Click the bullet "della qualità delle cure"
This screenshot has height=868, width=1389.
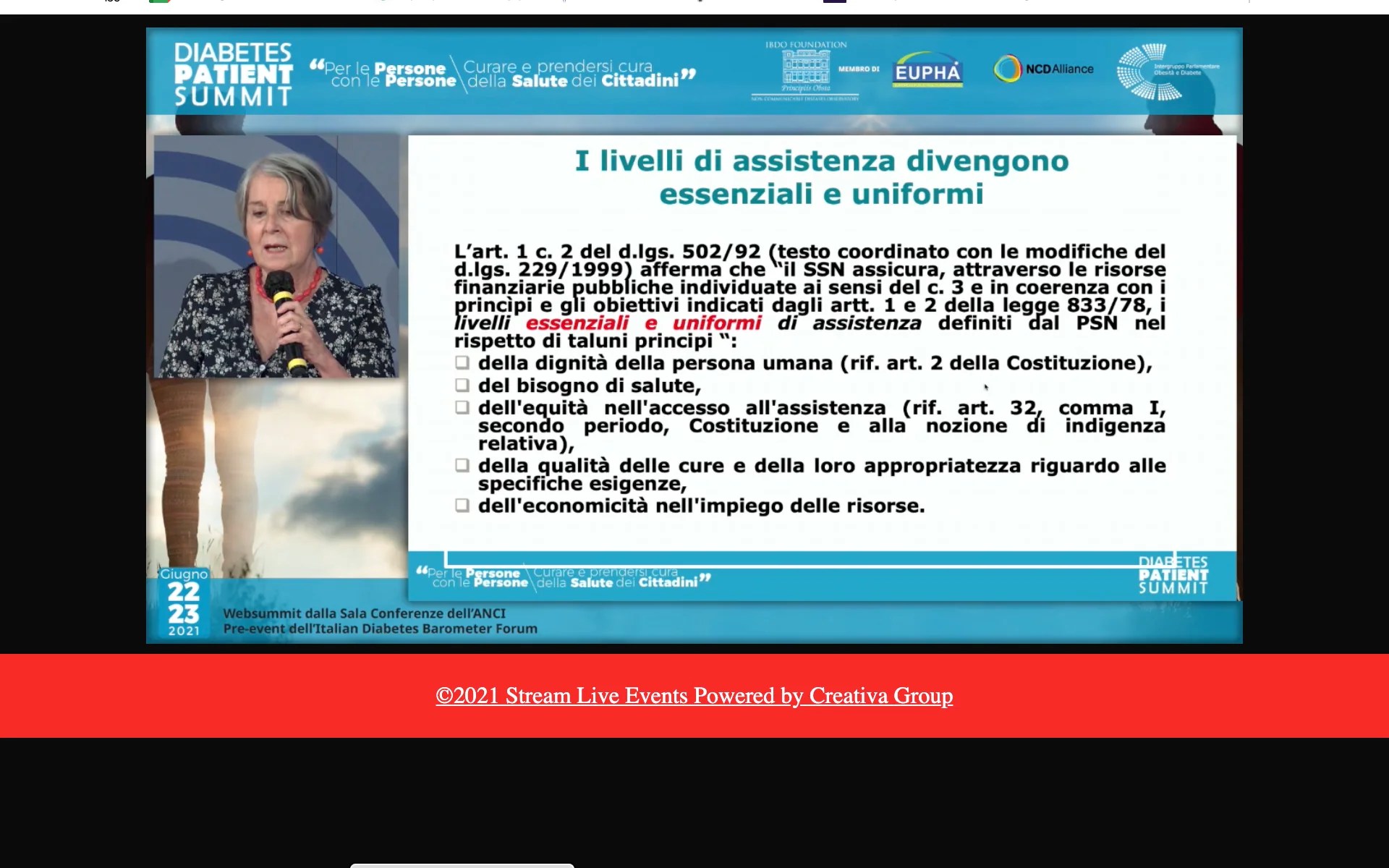(822, 475)
